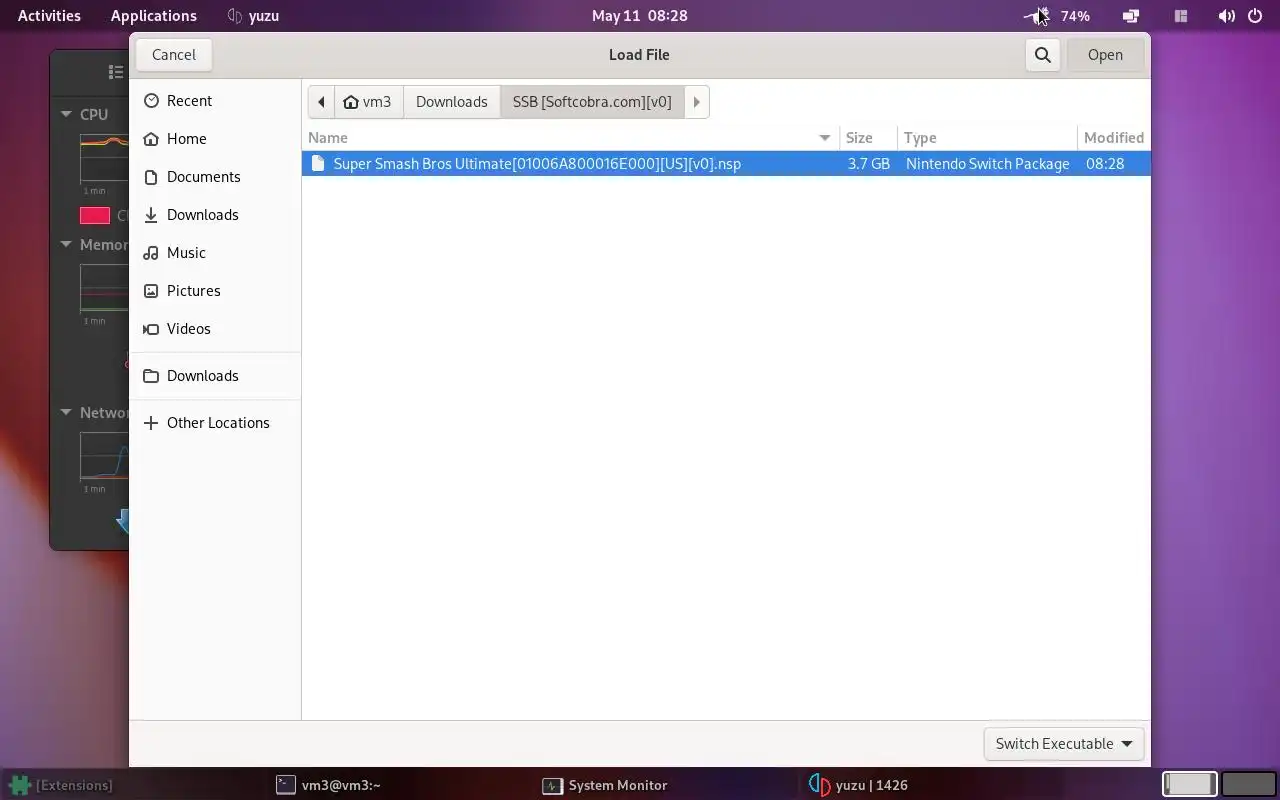Click the displays icon in top bar
1280x800 pixels.
coord(1131,16)
